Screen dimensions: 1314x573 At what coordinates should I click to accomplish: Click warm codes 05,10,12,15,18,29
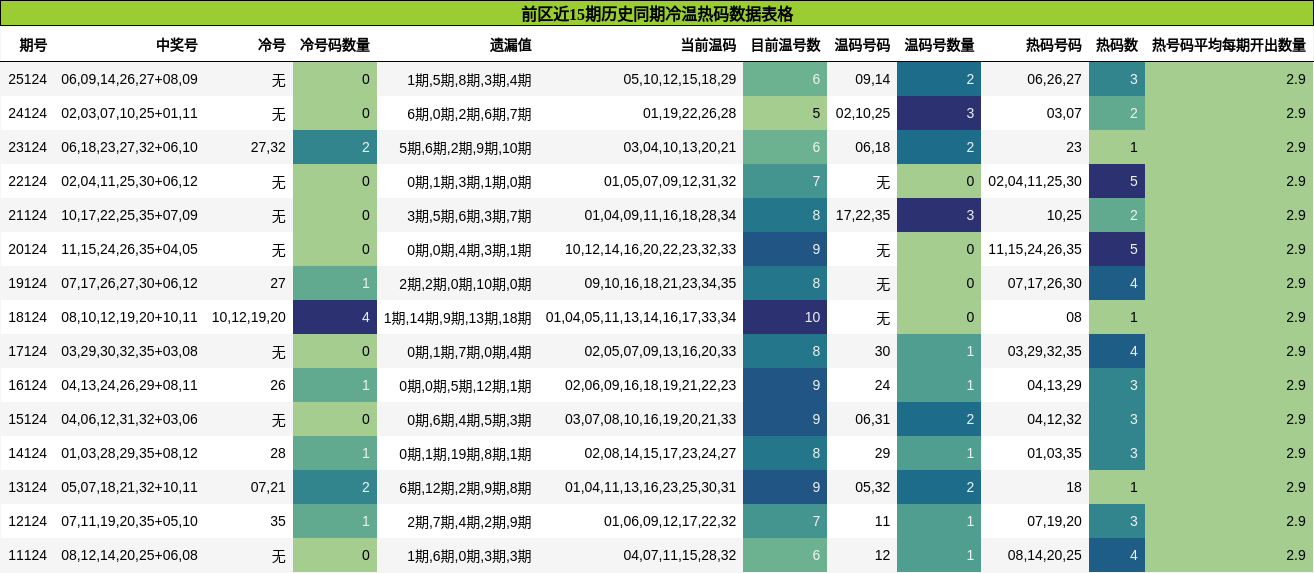point(680,79)
